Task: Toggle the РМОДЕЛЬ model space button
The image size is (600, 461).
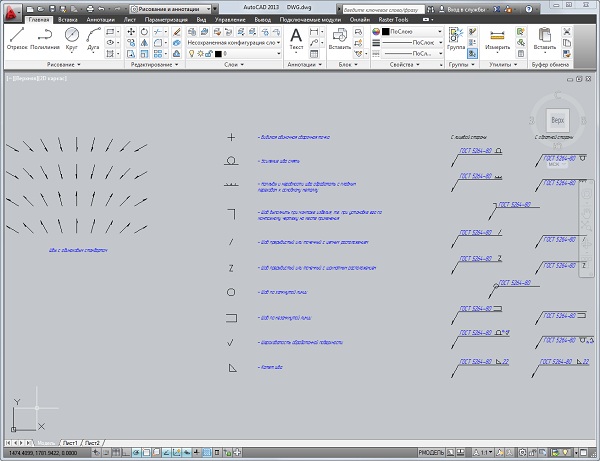Action: tap(432, 453)
